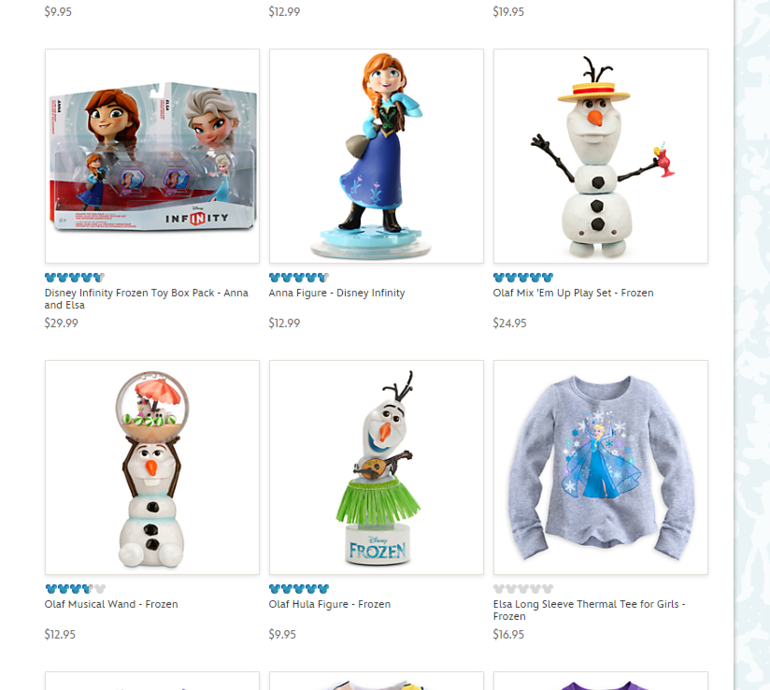Click the rating icons for Olaf Mix 'Em Up
The height and width of the screenshot is (690, 770).
tap(523, 277)
